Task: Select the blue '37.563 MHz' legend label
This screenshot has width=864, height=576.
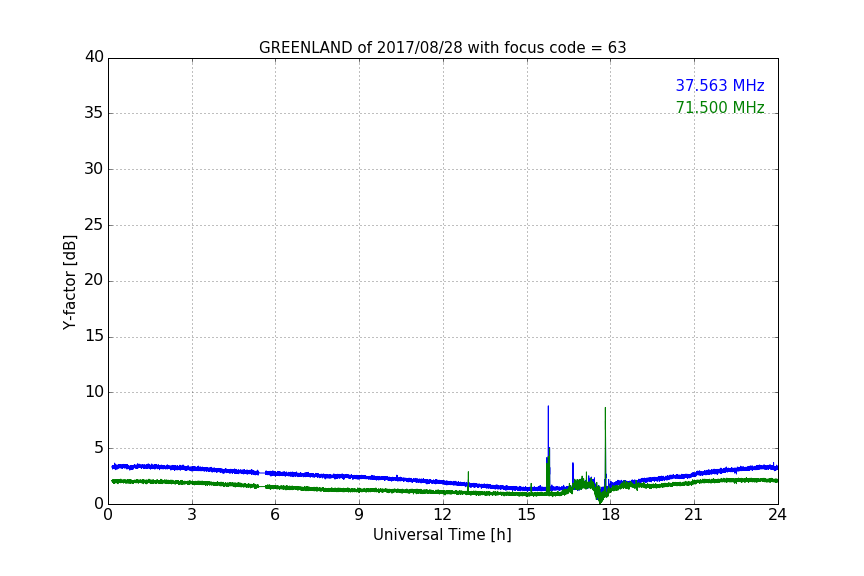Action: point(720,85)
